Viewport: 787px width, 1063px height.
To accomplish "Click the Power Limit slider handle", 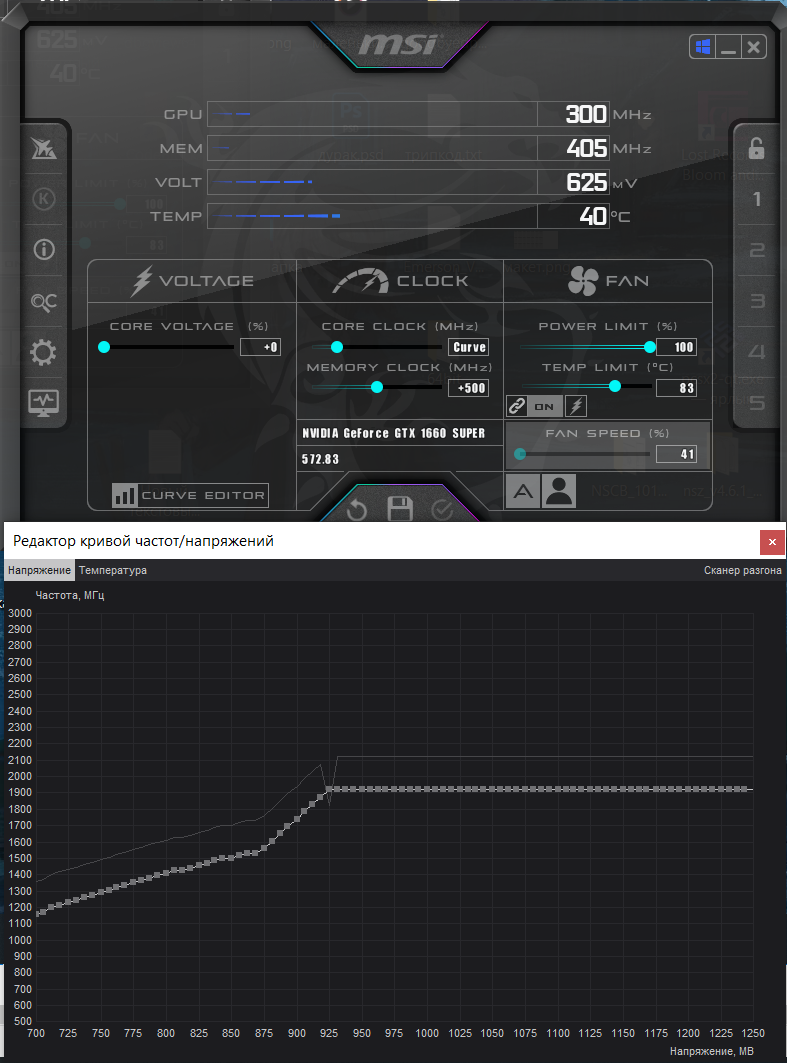I will tap(649, 347).
